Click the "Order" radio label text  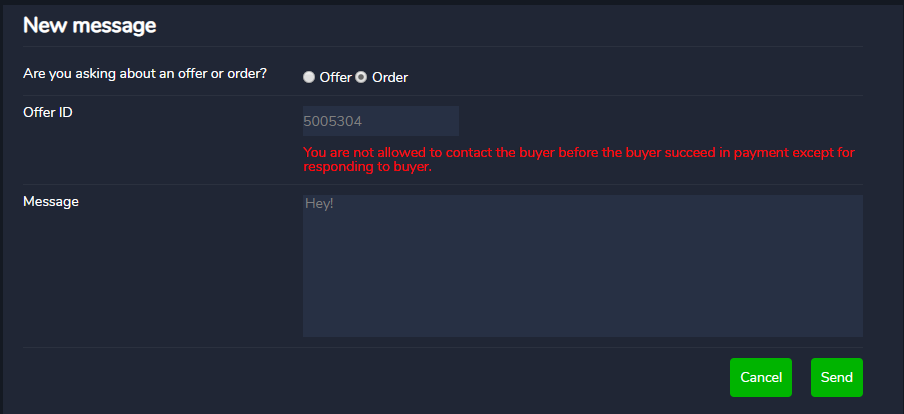coord(390,77)
